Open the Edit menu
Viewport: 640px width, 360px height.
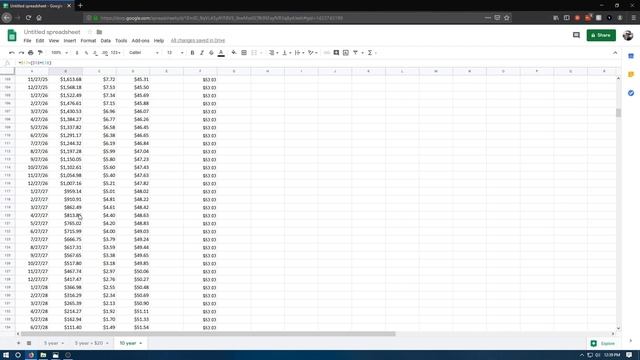pyautogui.click(x=40, y=41)
